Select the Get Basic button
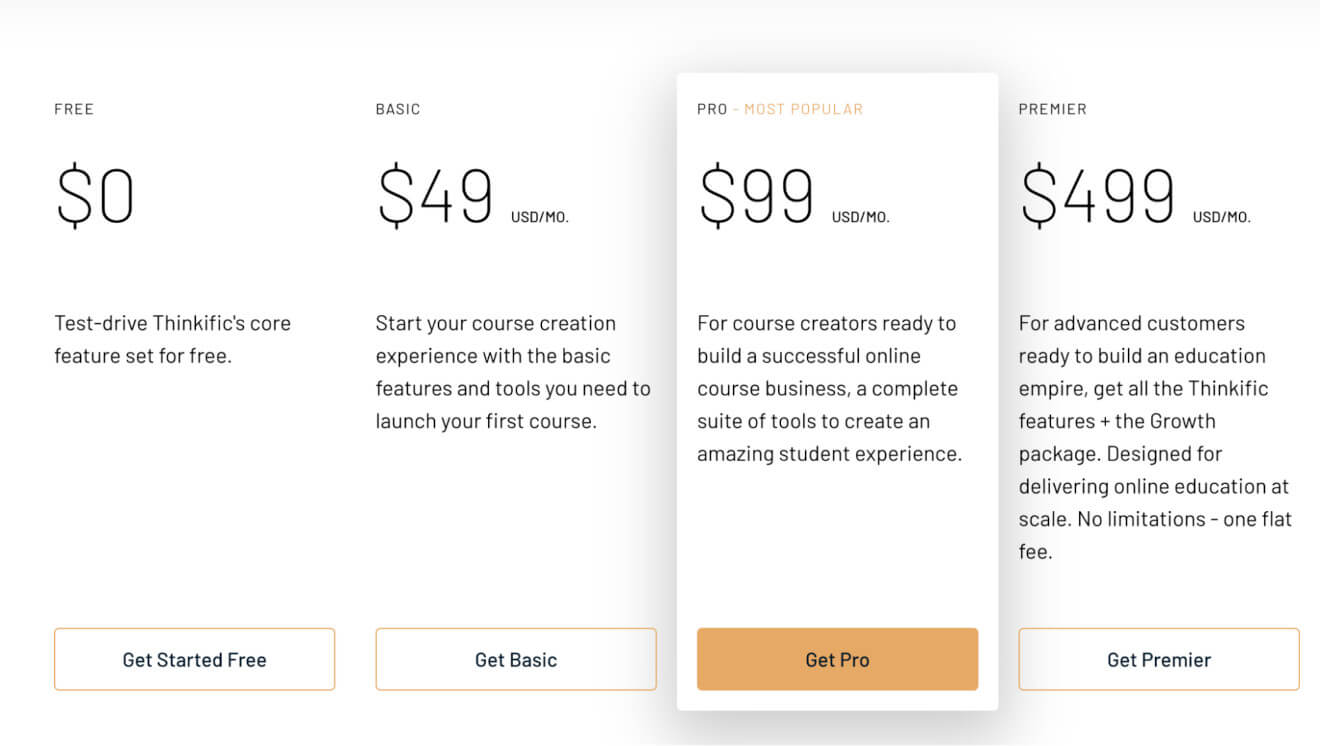 click(516, 659)
